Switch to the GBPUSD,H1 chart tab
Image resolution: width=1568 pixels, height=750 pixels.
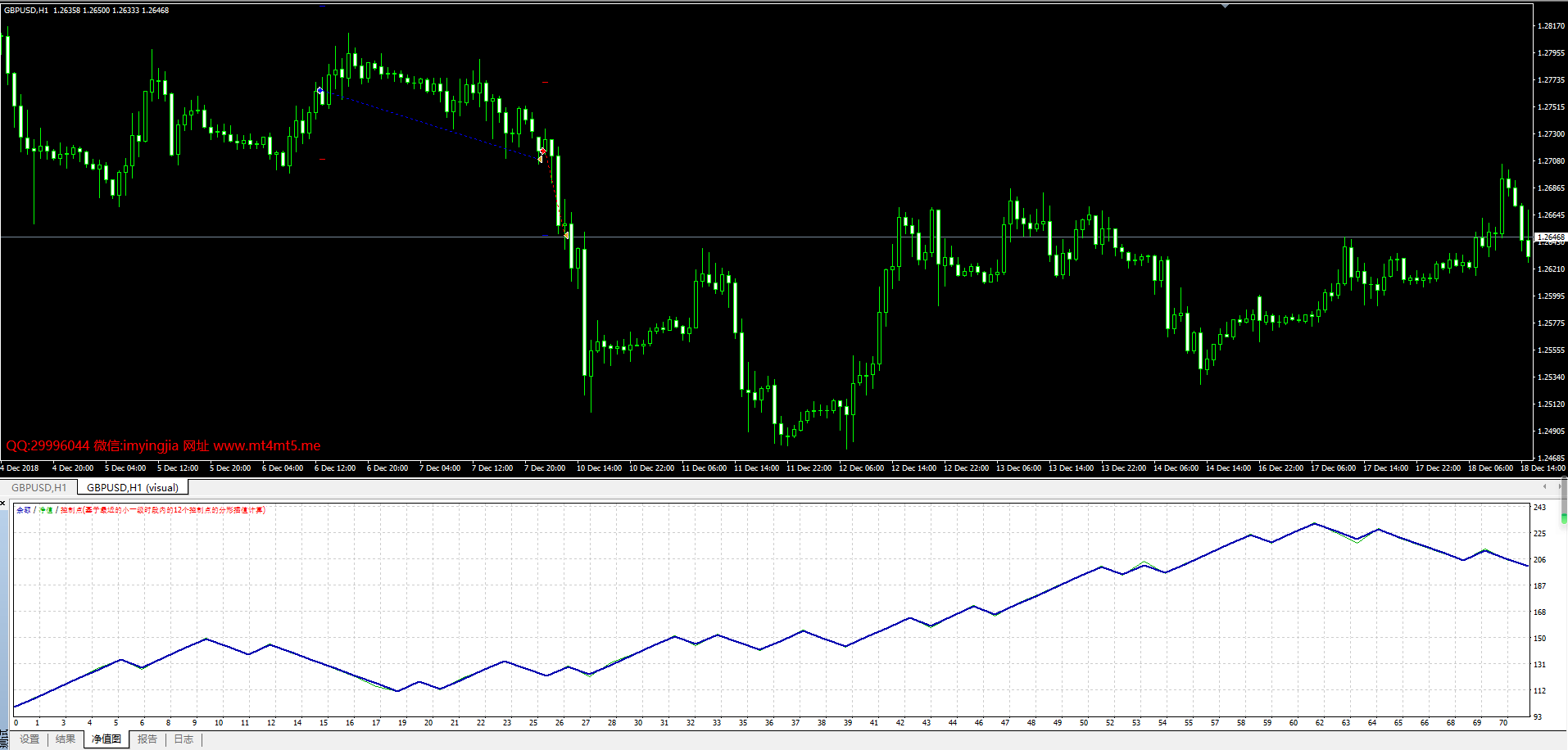[x=39, y=488]
